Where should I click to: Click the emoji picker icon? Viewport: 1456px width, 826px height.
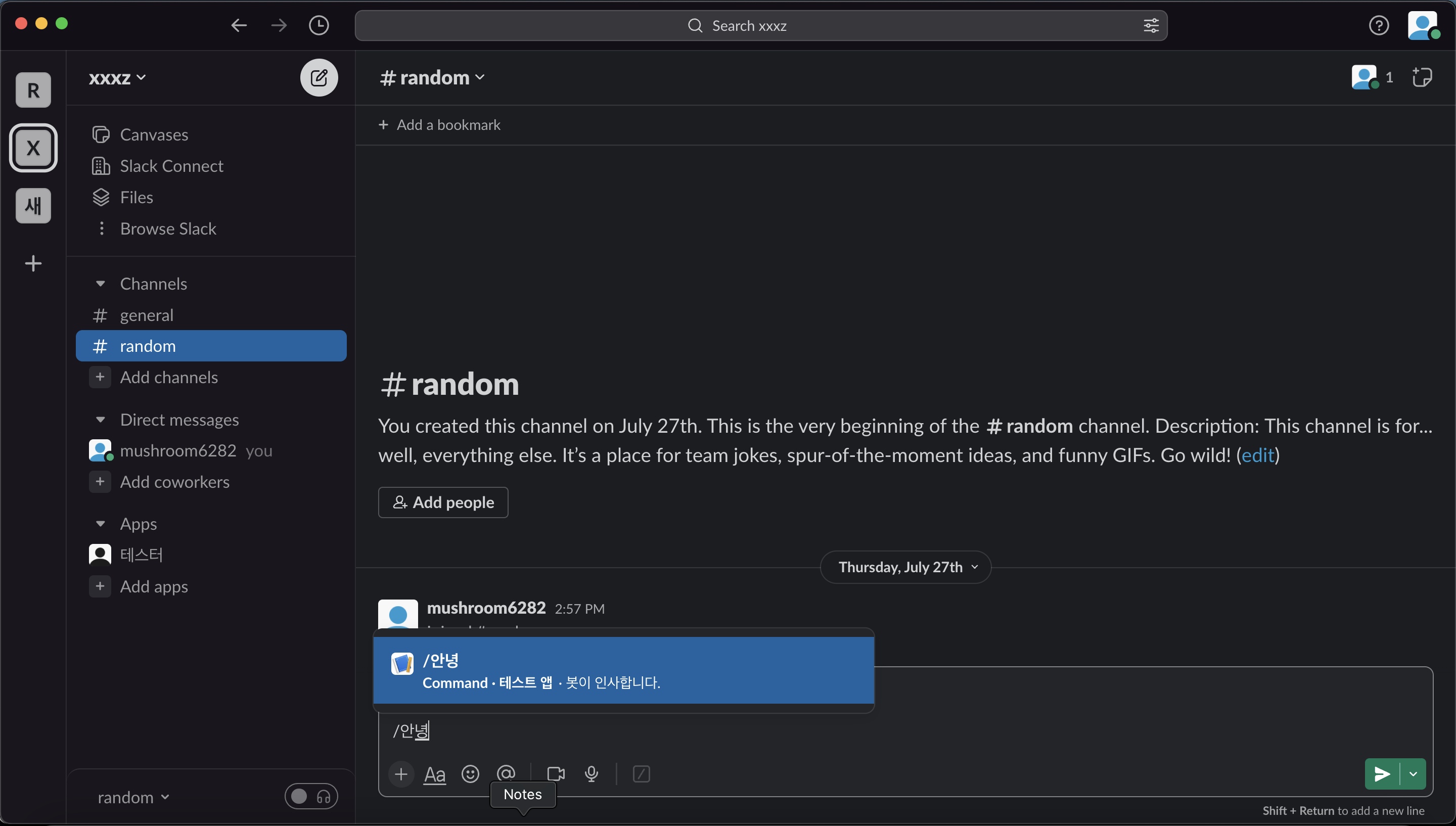tap(470, 774)
